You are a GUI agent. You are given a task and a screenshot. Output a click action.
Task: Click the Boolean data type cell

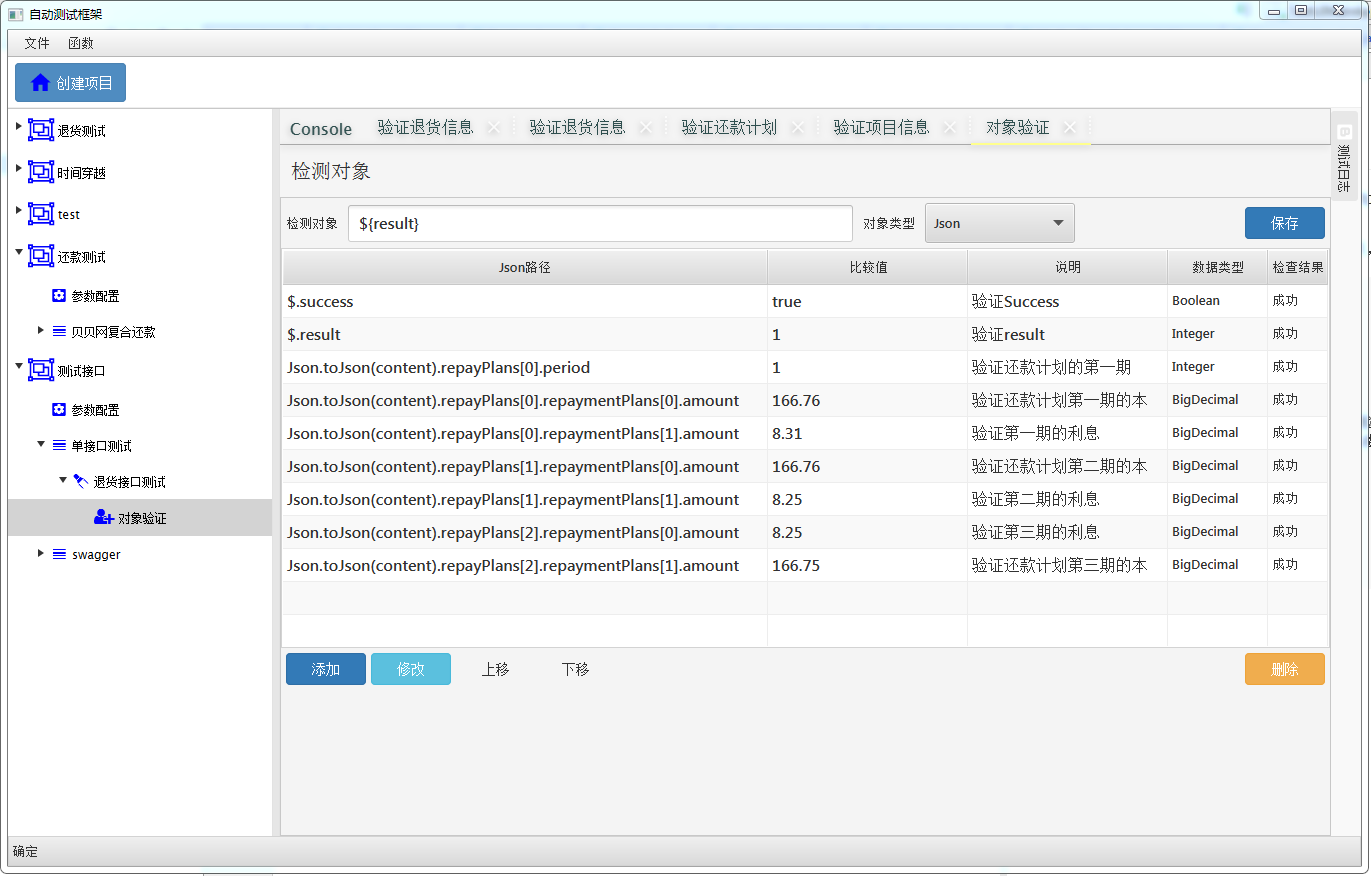[x=1217, y=301]
